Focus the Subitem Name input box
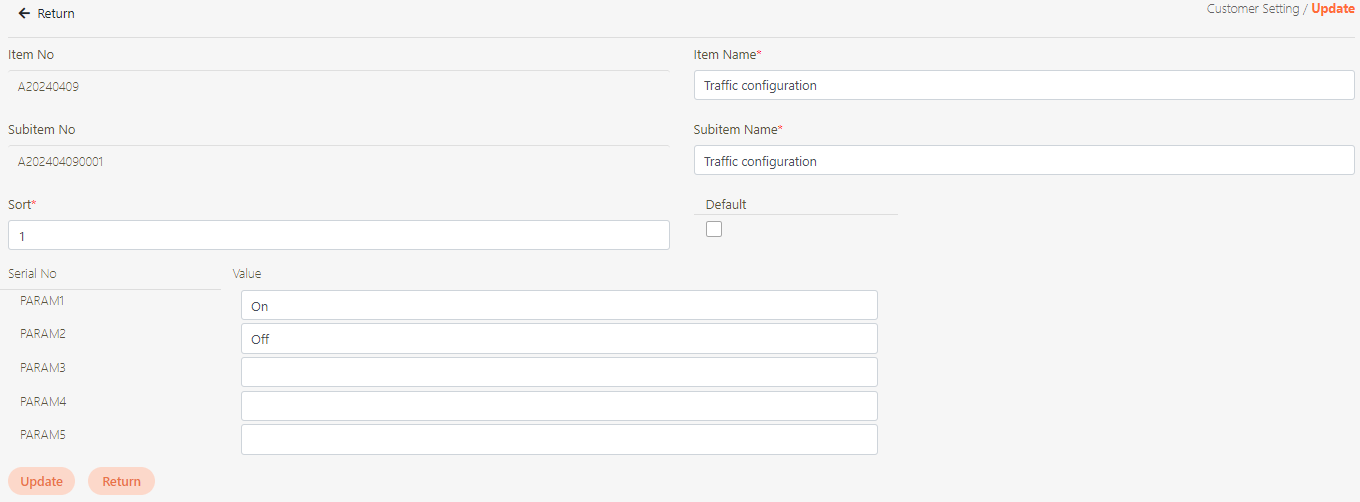 coord(1023,161)
